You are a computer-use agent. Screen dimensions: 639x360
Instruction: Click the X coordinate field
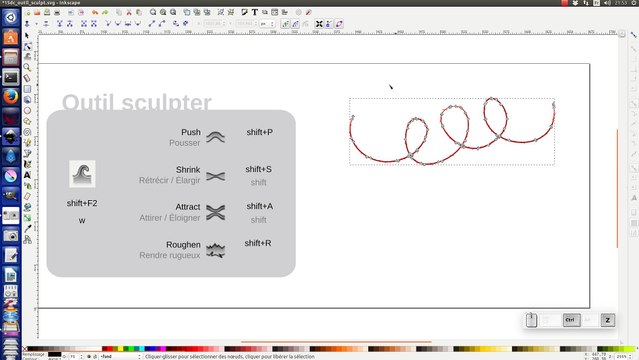tap(214, 24)
